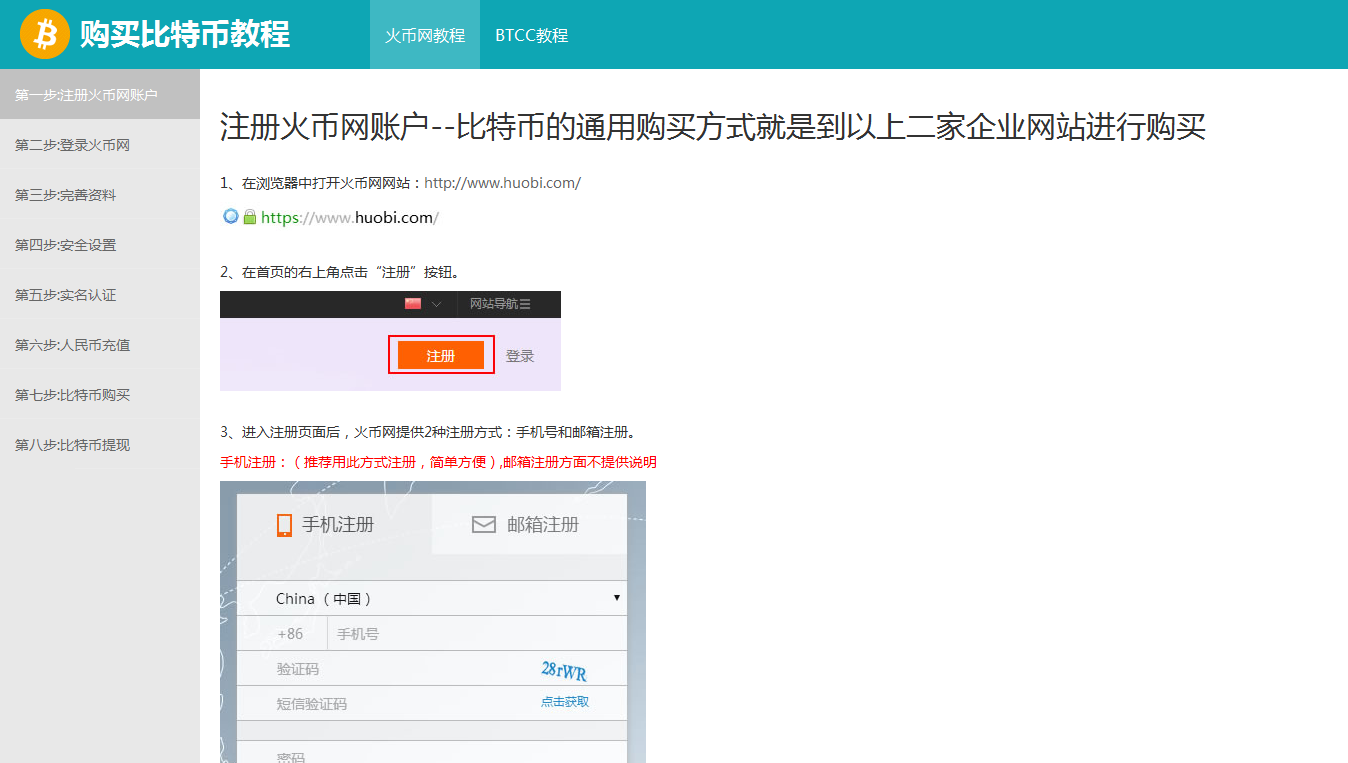Click the blue browser globe icon
This screenshot has height=763, width=1348.
coord(231,217)
